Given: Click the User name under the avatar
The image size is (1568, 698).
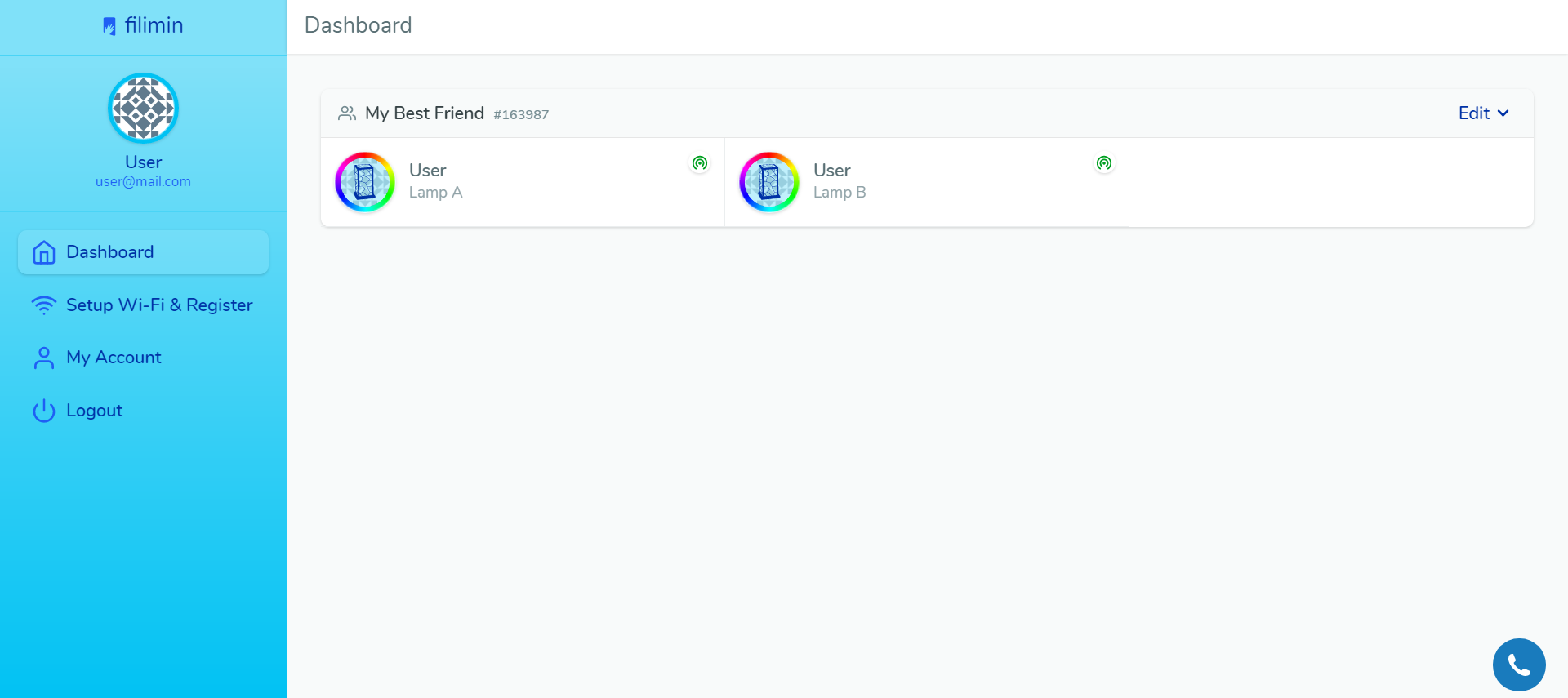Looking at the screenshot, I should coord(143,162).
